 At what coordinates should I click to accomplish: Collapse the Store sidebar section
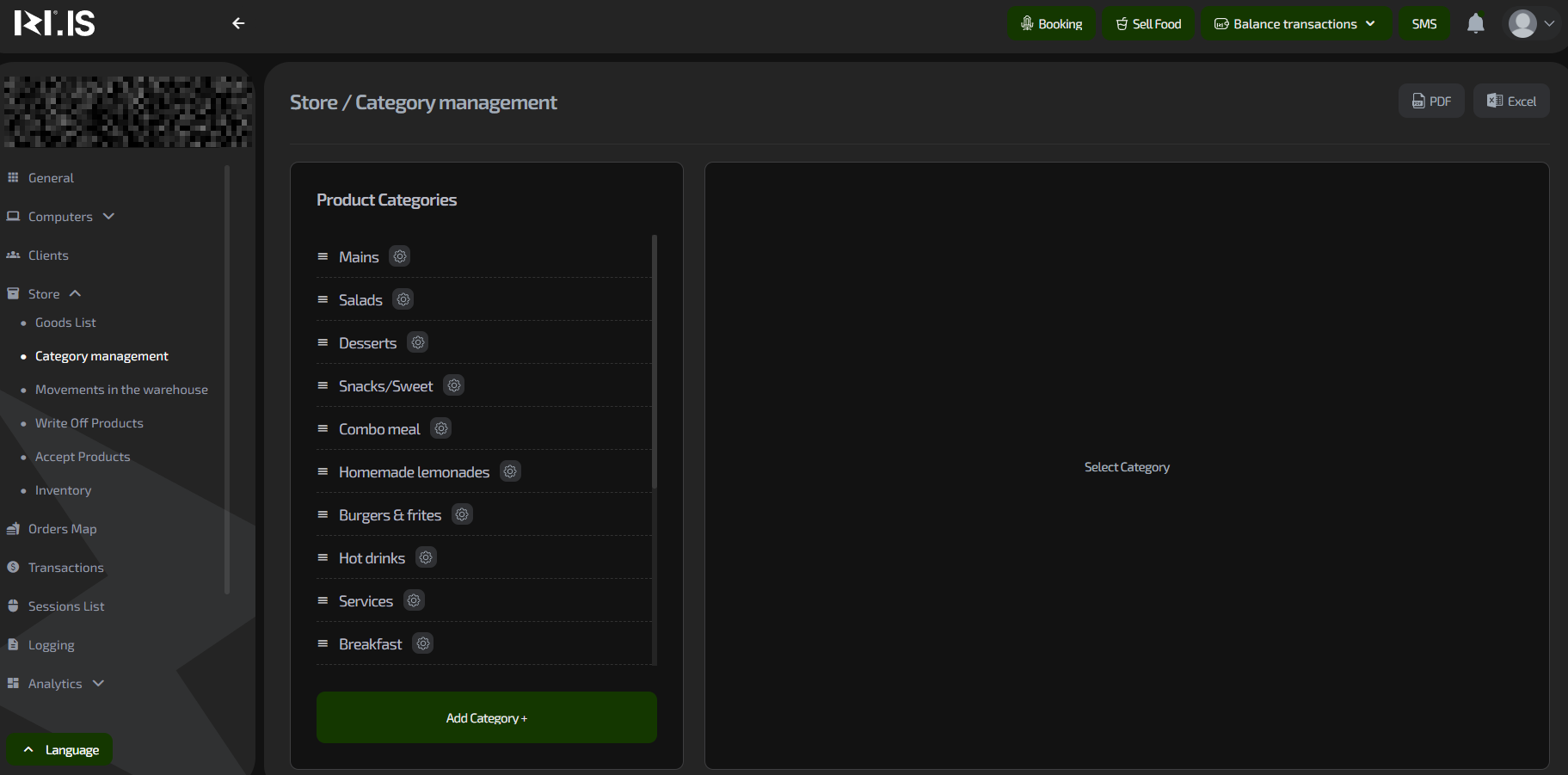click(x=45, y=294)
